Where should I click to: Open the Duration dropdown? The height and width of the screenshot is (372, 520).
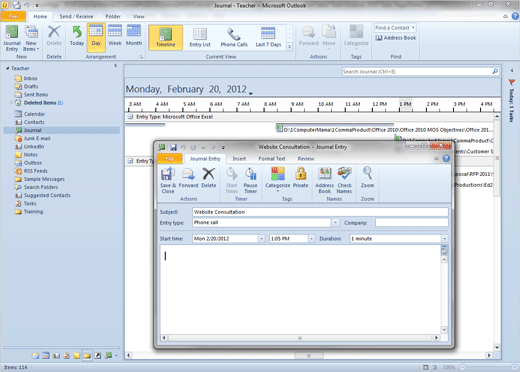445,238
